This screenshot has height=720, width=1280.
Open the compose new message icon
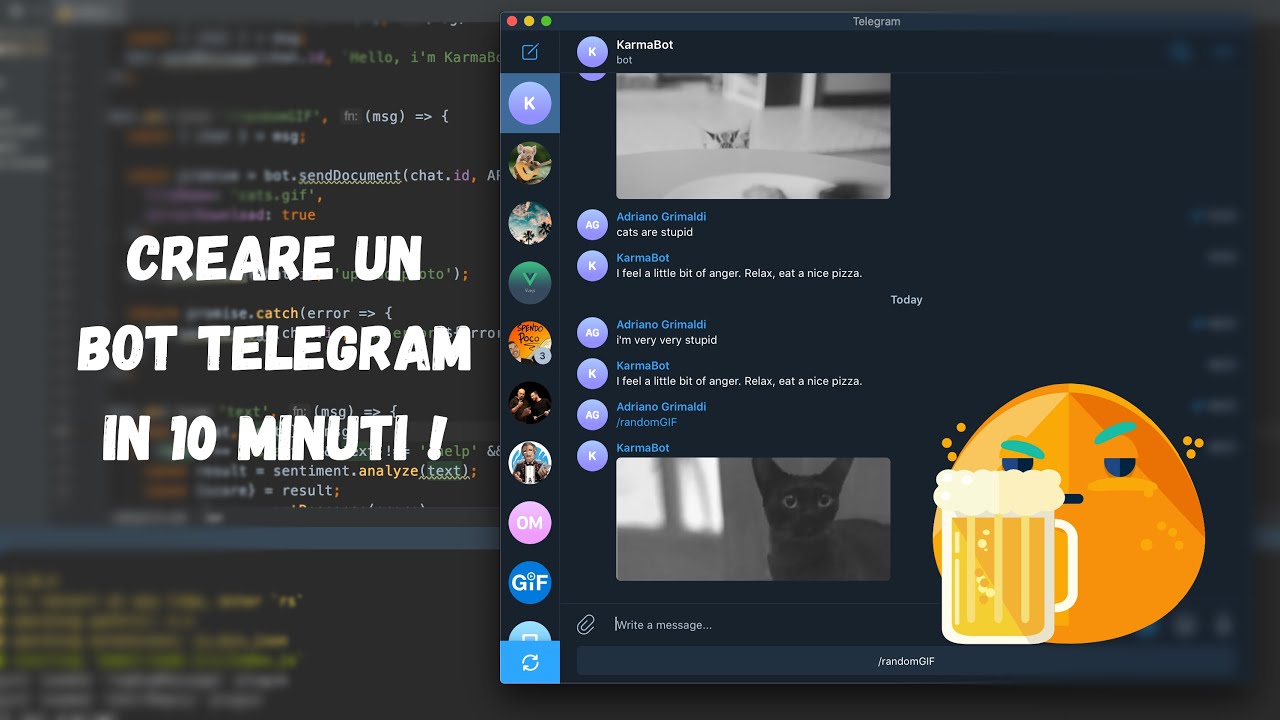tap(530, 52)
